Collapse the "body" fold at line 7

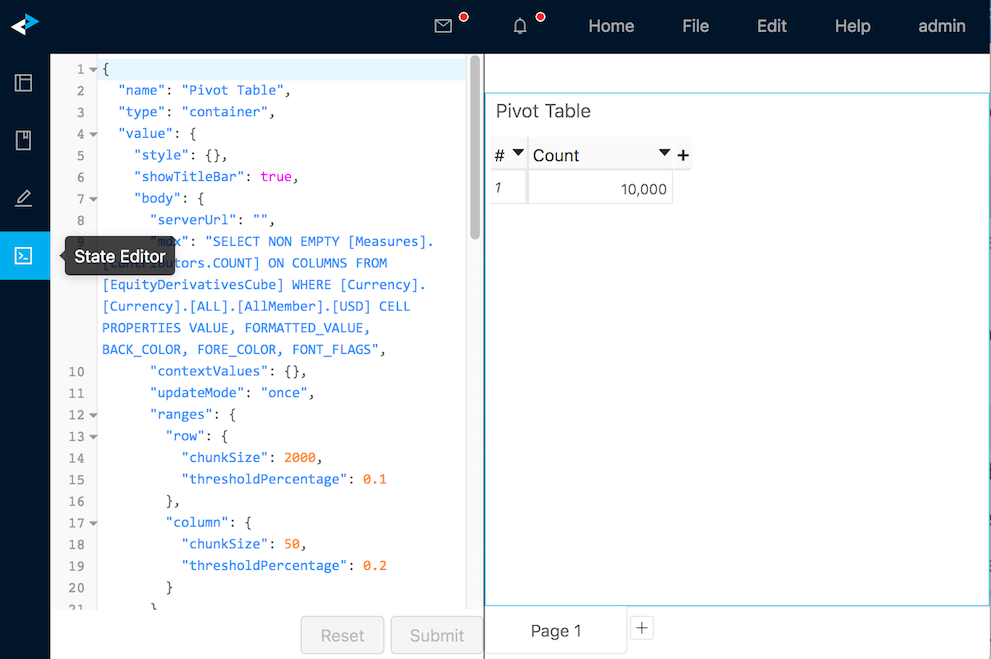tap(94, 199)
